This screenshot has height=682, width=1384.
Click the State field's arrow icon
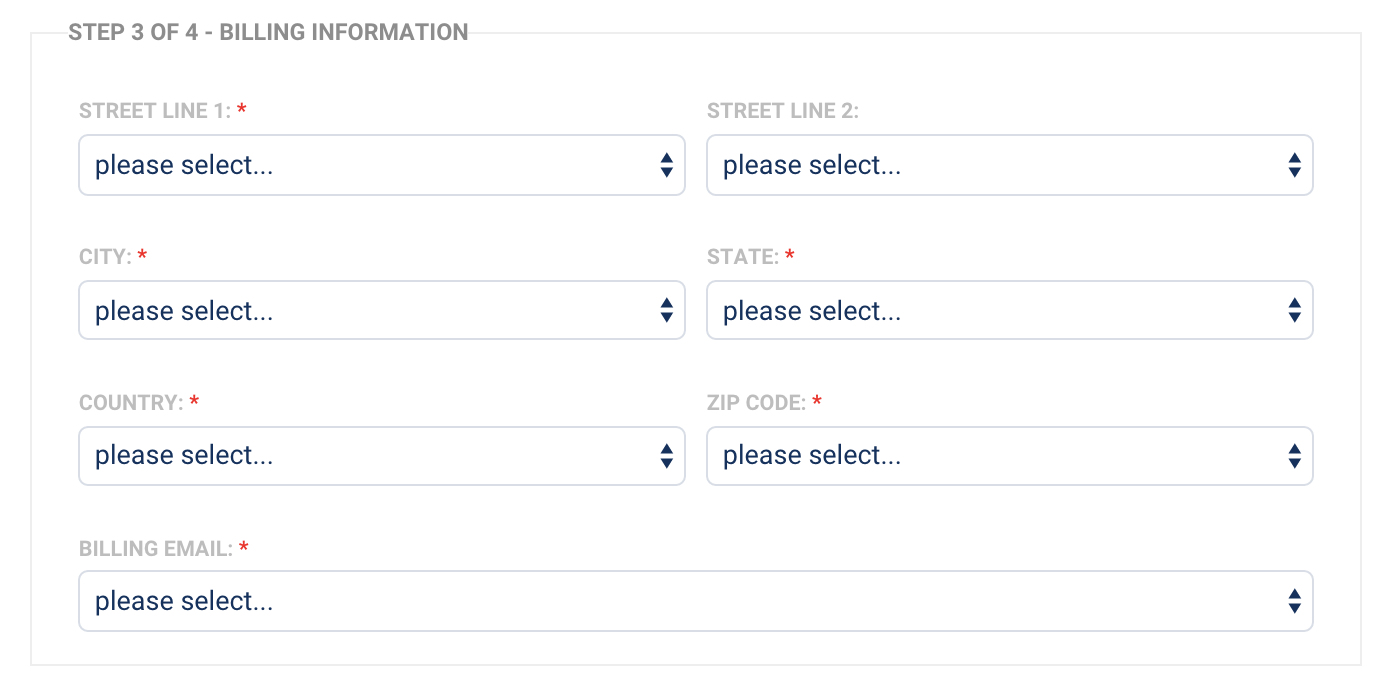point(1295,311)
